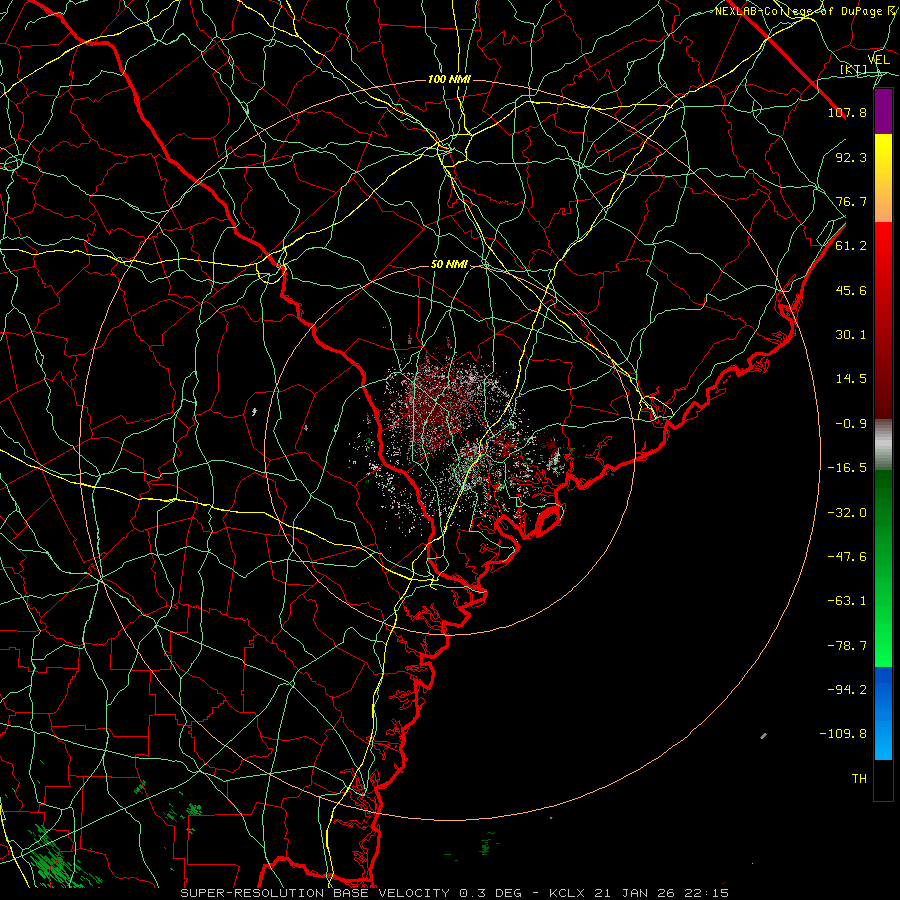The height and width of the screenshot is (900, 900).
Task: Click the purple segment of velocity color bar
Action: (x=883, y=112)
